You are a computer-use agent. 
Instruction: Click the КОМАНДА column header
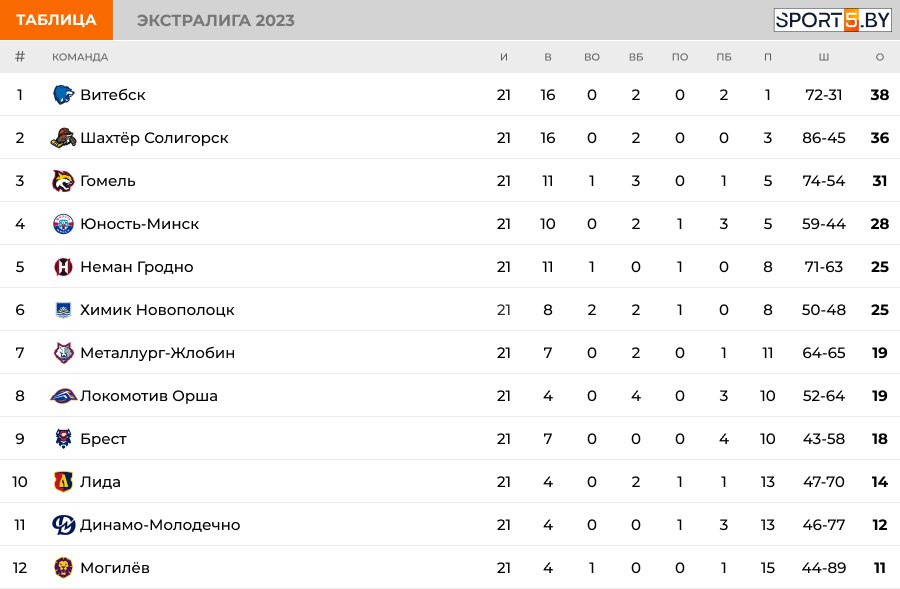[80, 57]
